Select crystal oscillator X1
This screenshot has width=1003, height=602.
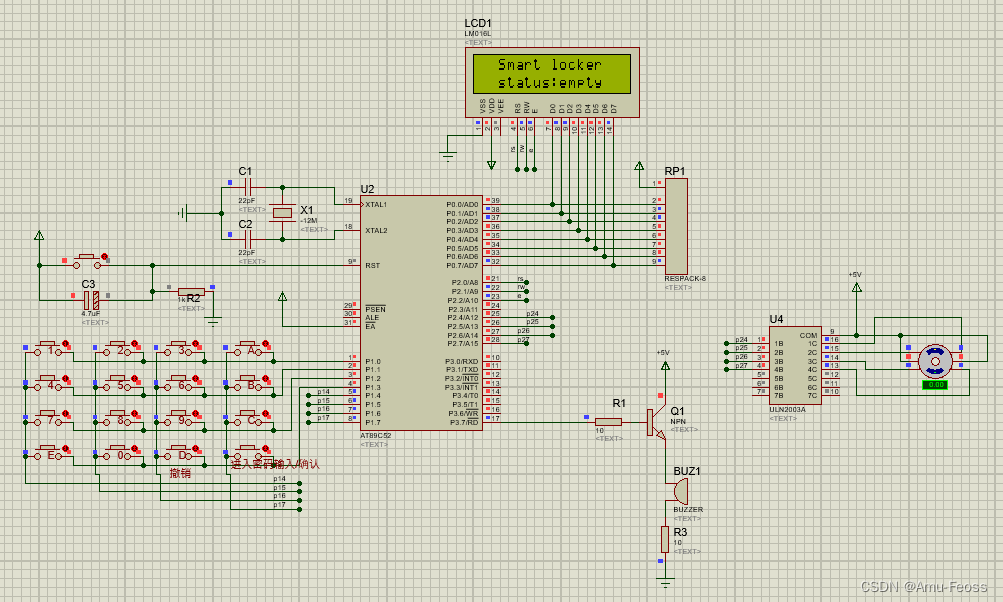(282, 213)
